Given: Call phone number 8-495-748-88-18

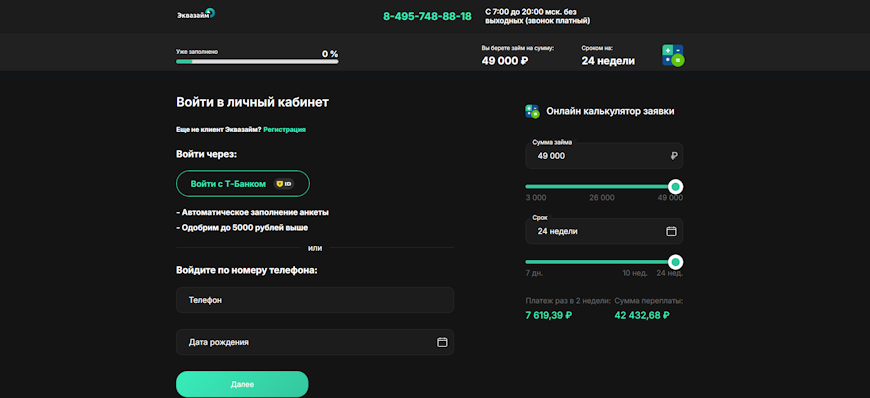Looking at the screenshot, I should pyautogui.click(x=427, y=16).
